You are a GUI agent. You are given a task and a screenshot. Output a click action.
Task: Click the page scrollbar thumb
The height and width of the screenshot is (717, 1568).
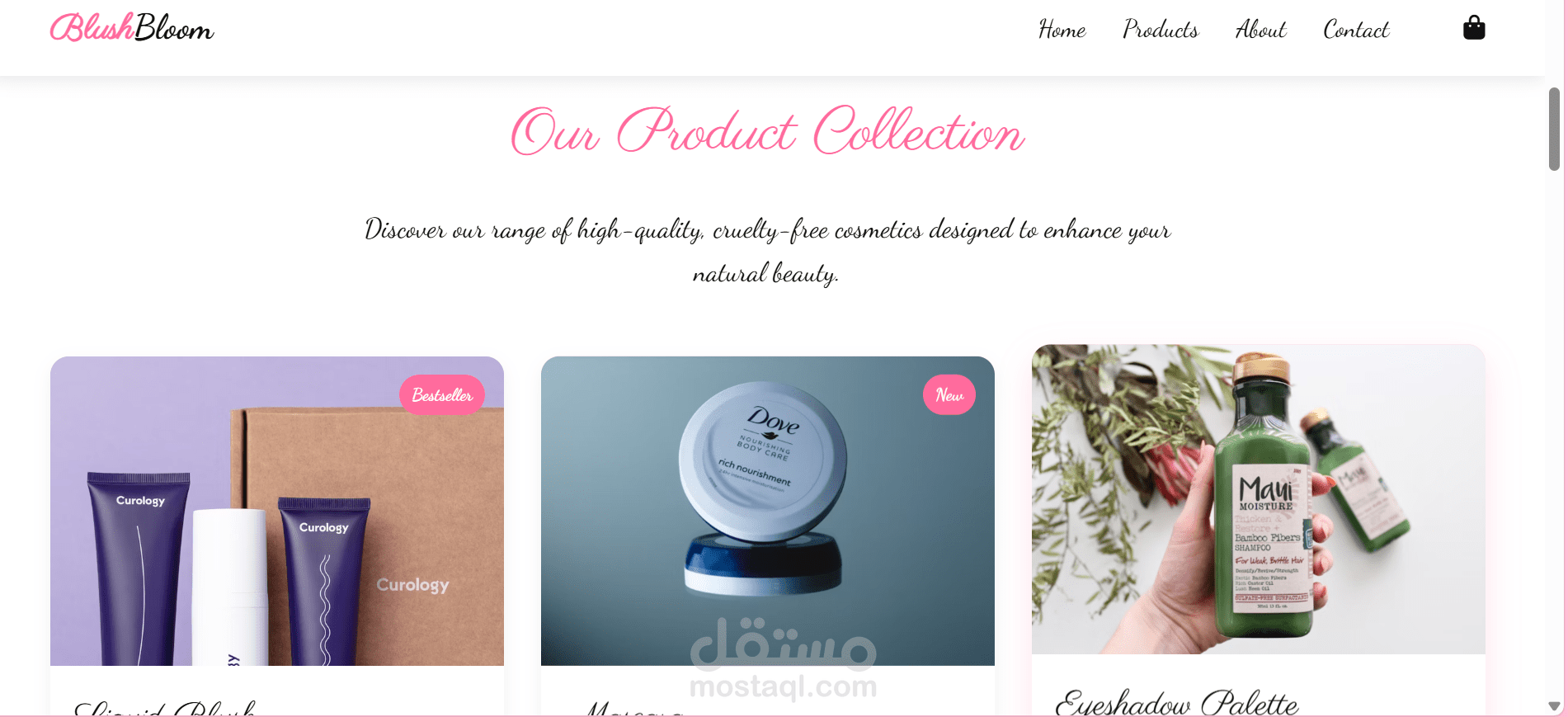[1554, 129]
